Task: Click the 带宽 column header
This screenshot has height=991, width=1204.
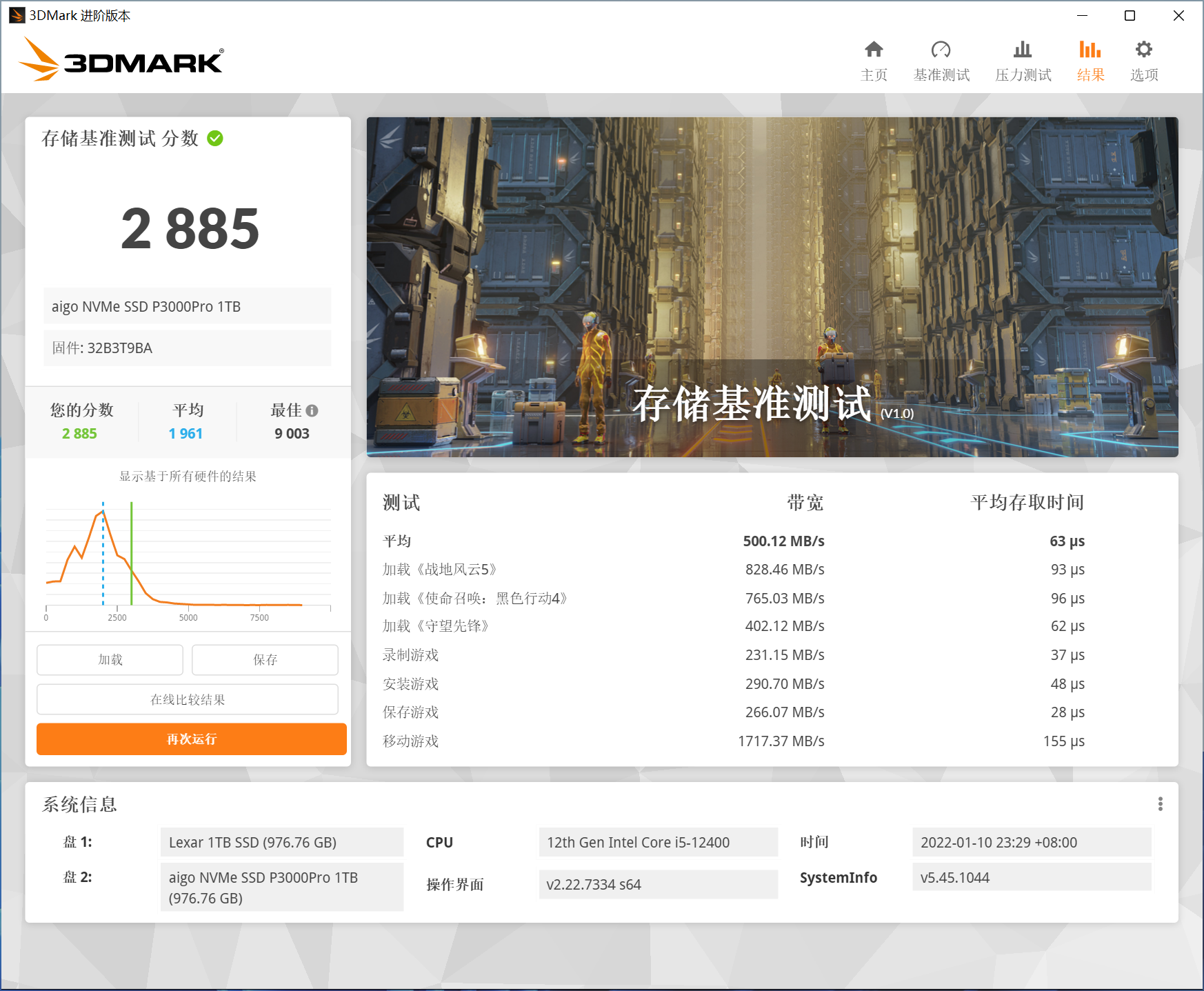Action: (x=805, y=503)
